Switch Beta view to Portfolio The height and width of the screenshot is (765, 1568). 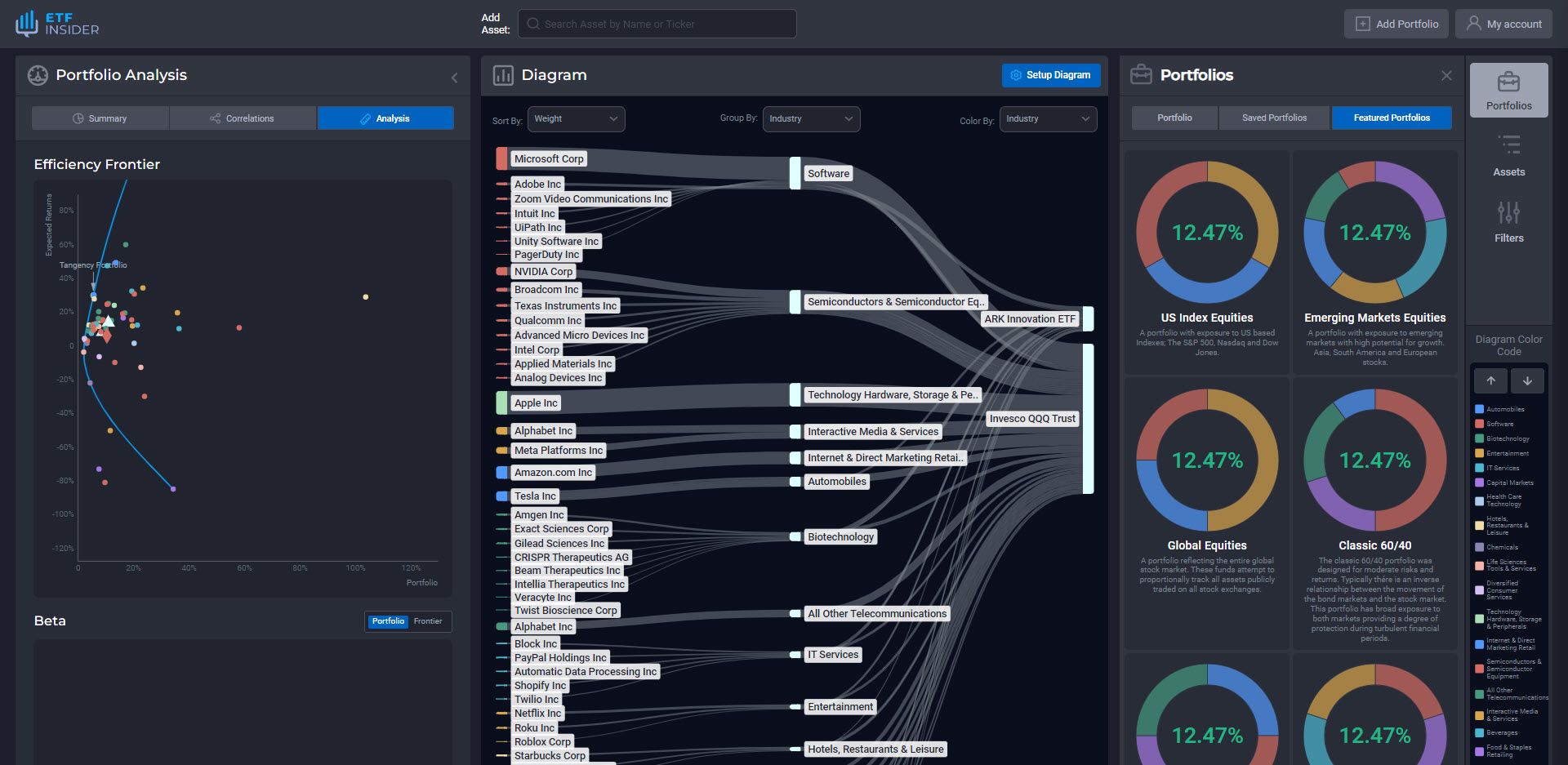[388, 621]
